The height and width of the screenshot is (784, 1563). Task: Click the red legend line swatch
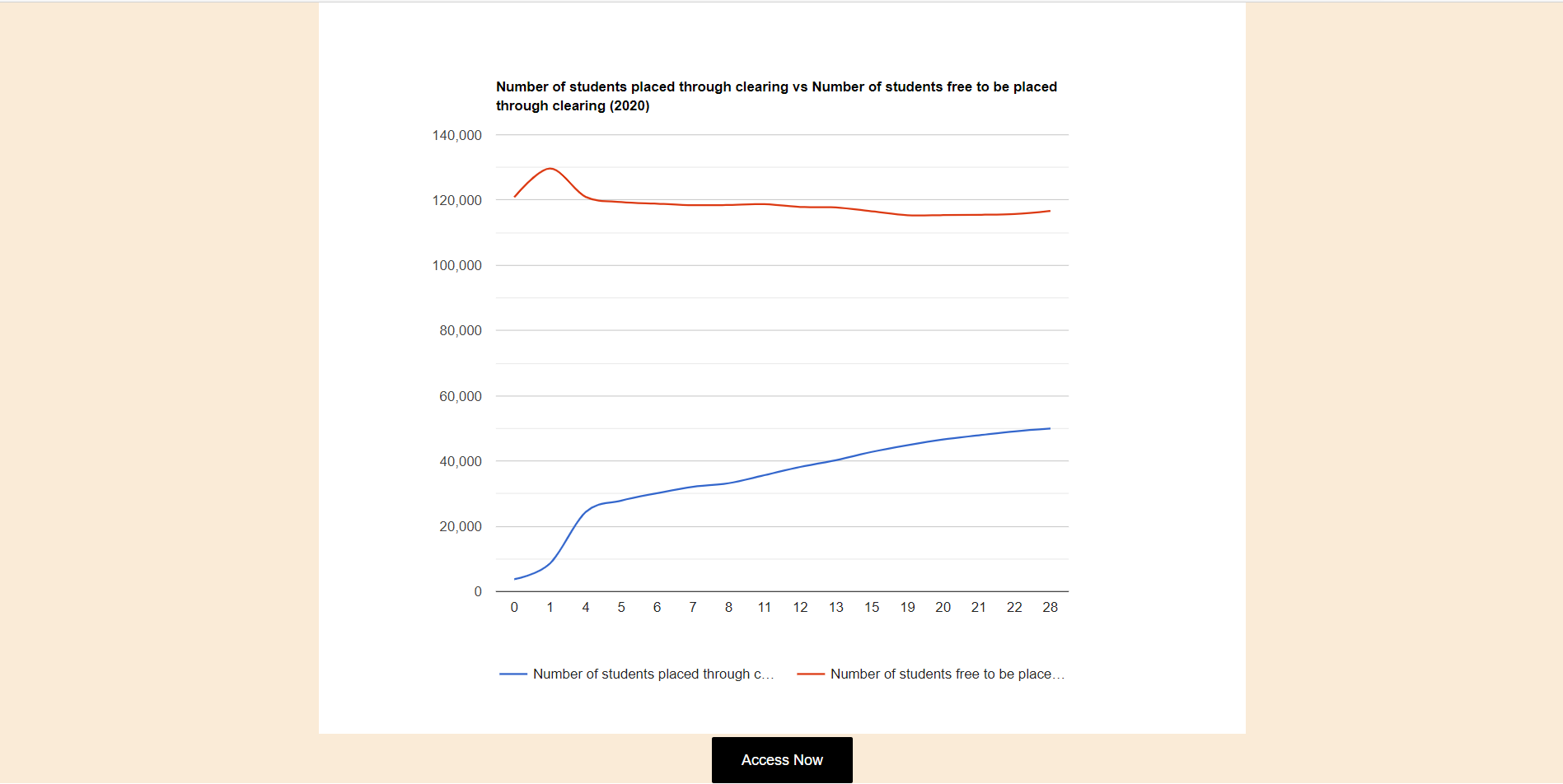[x=811, y=674]
